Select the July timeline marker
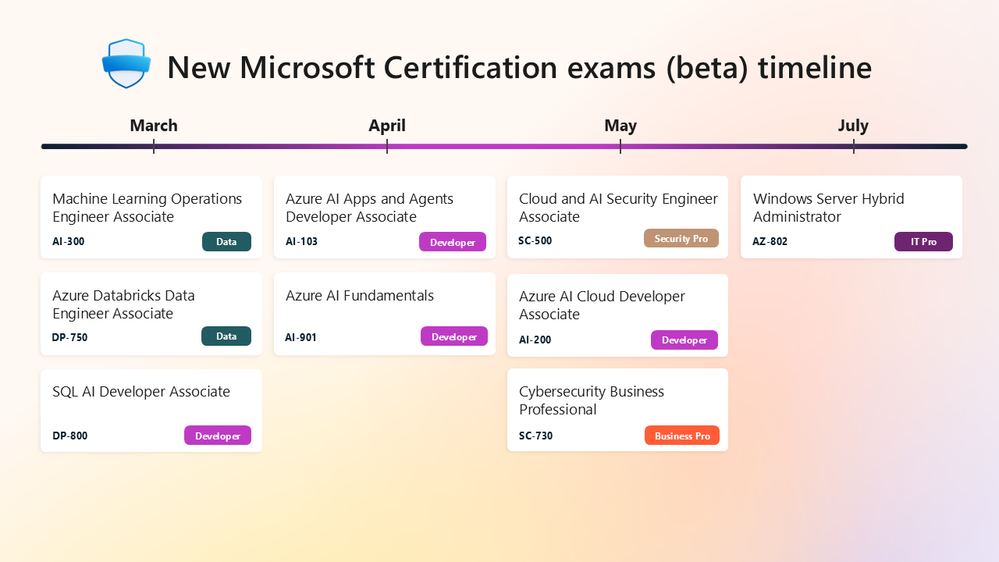Viewport: 999px width, 562px height. pos(853,126)
